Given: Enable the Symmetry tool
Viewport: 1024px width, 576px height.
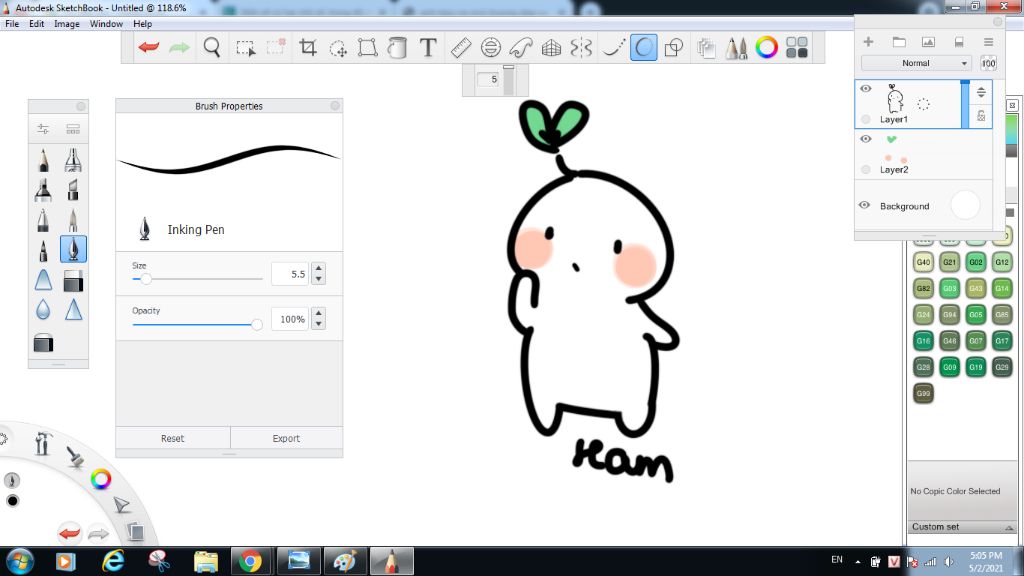Looking at the screenshot, I should coord(581,48).
